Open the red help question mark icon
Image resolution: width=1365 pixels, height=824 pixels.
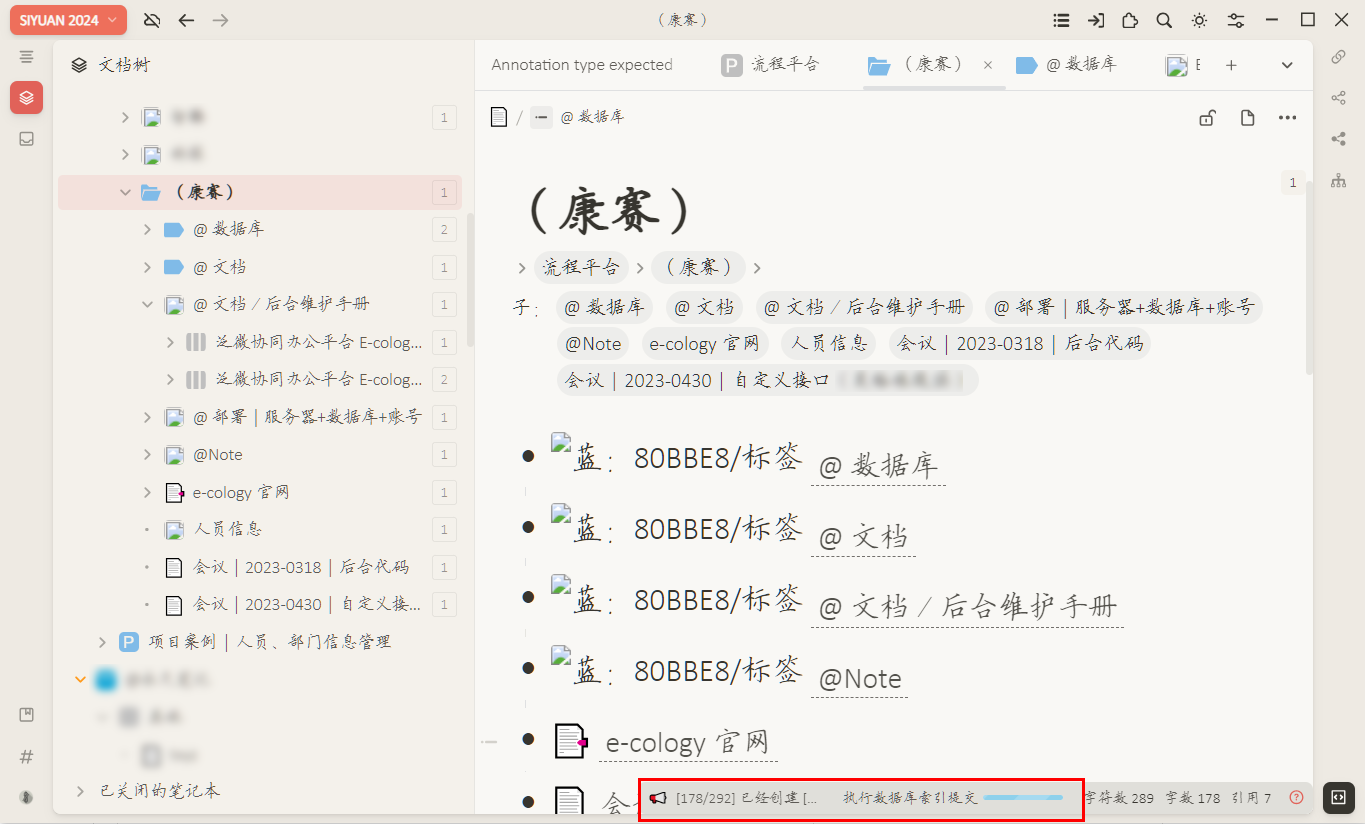coord(1297,797)
